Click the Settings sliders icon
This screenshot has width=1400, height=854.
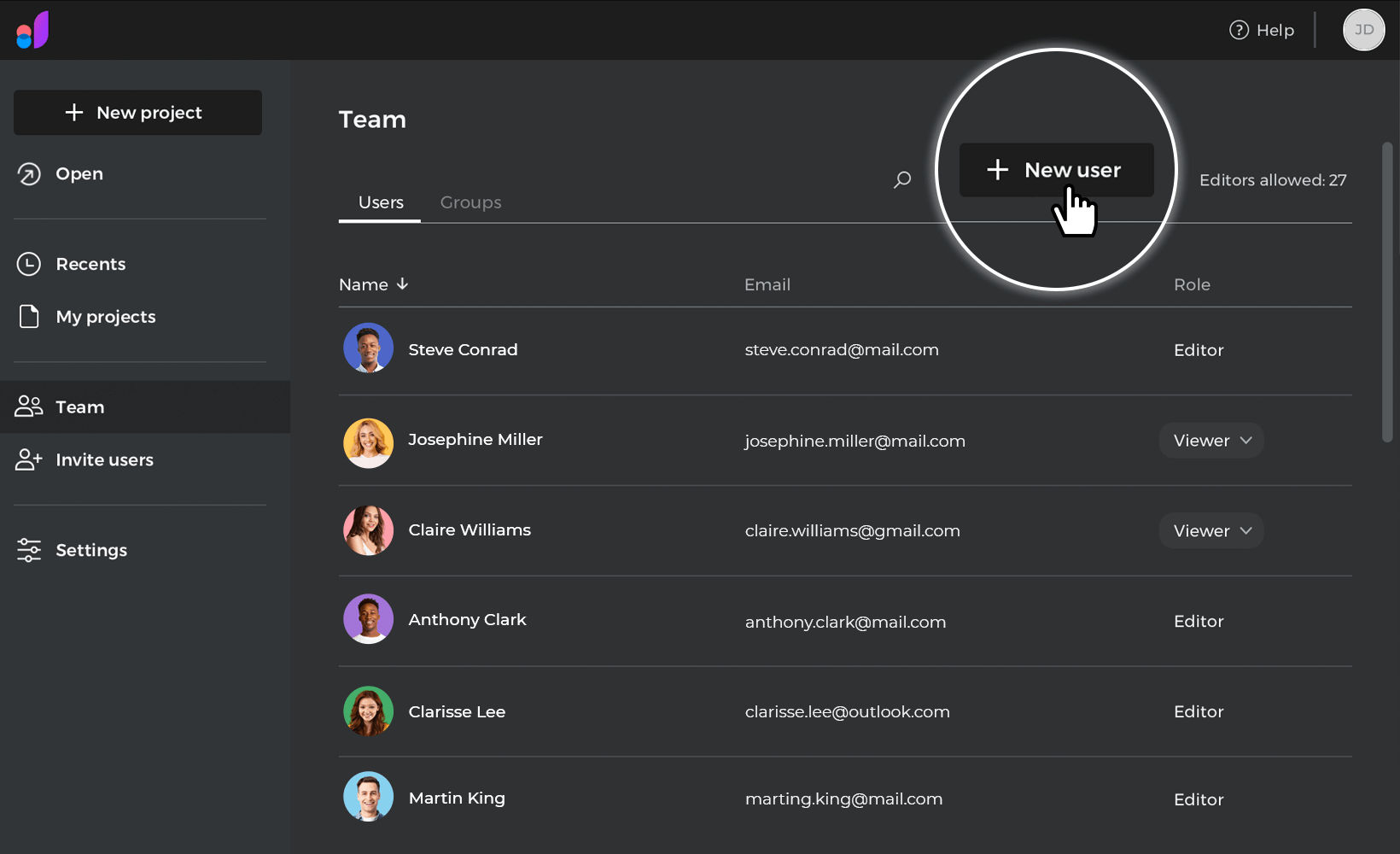29,550
